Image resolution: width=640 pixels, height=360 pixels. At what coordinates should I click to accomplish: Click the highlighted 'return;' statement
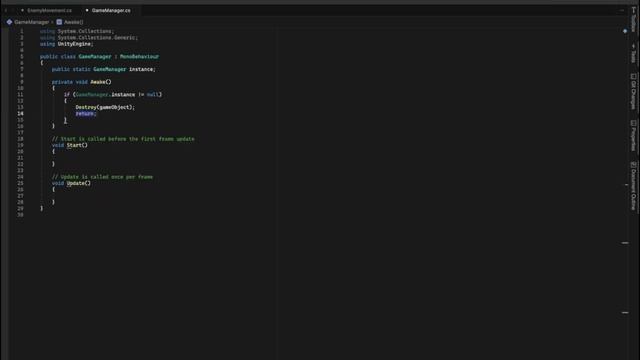point(86,113)
